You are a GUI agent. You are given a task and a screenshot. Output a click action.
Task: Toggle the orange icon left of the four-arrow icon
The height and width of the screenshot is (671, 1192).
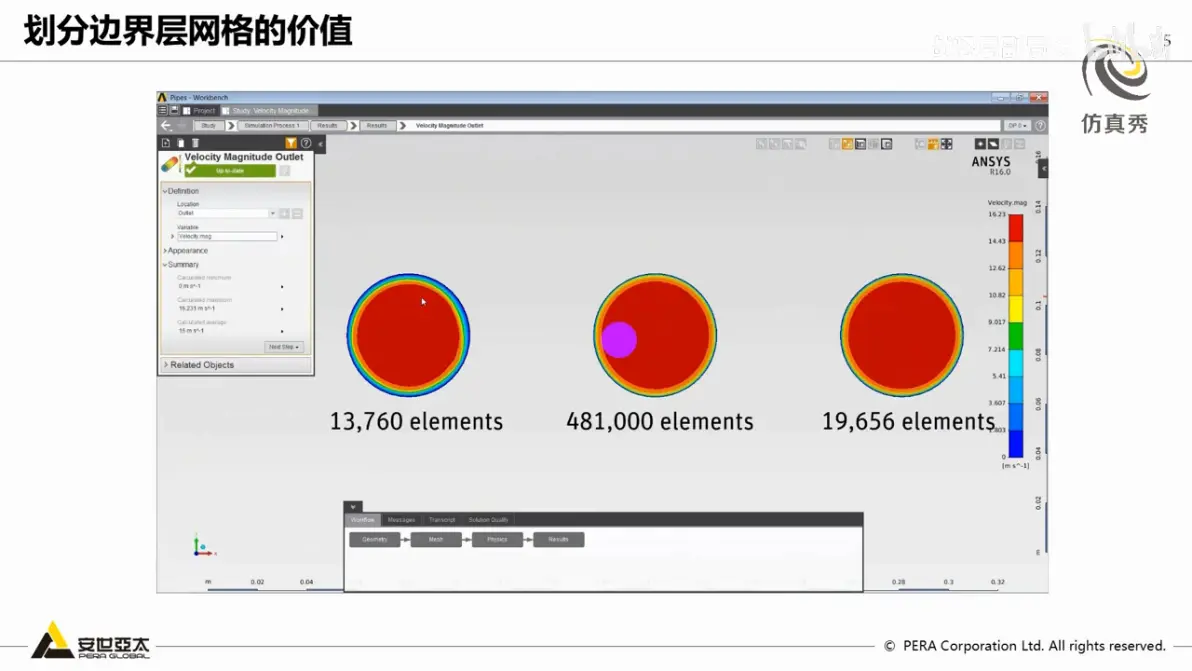coord(933,144)
